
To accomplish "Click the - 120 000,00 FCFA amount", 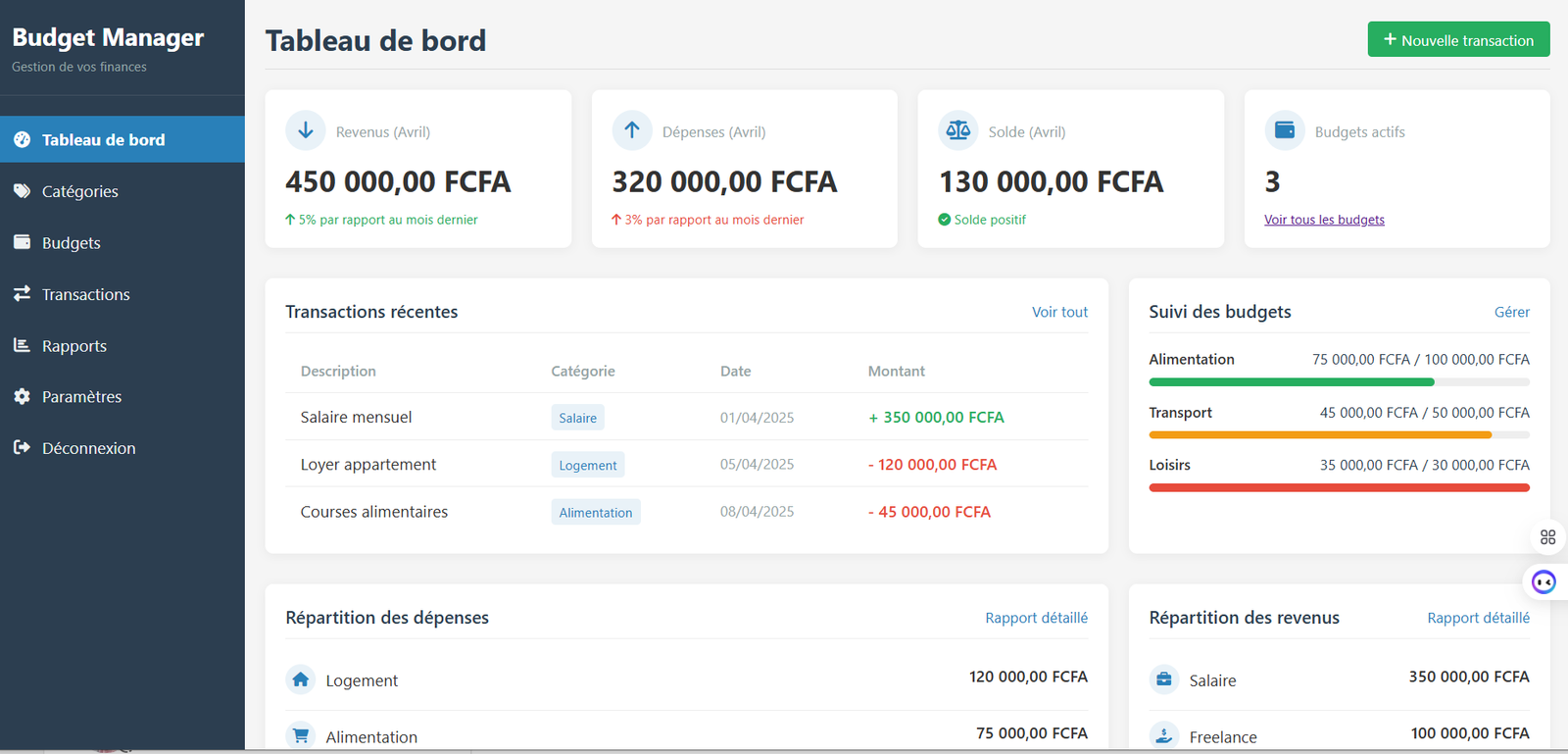I will (x=932, y=464).
